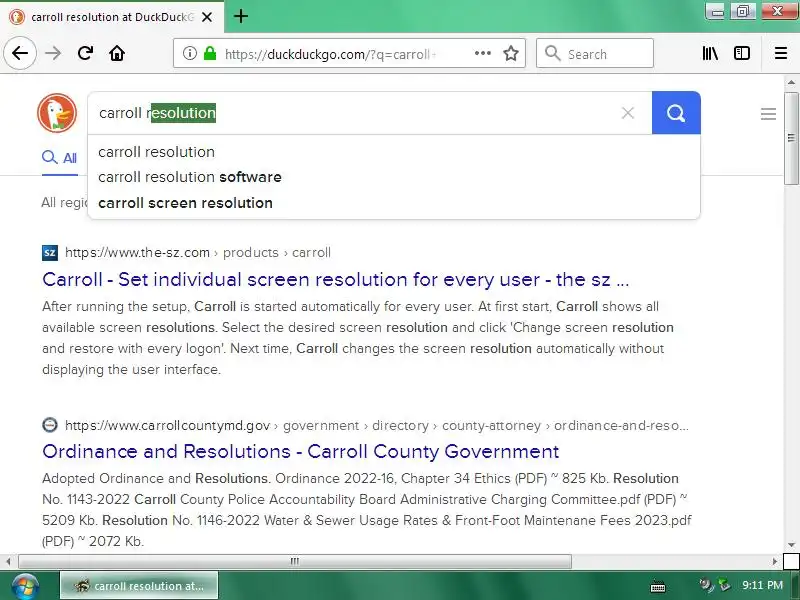This screenshot has height=600, width=800.
Task: Click the Carroll County result favicon
Action: 50,424
